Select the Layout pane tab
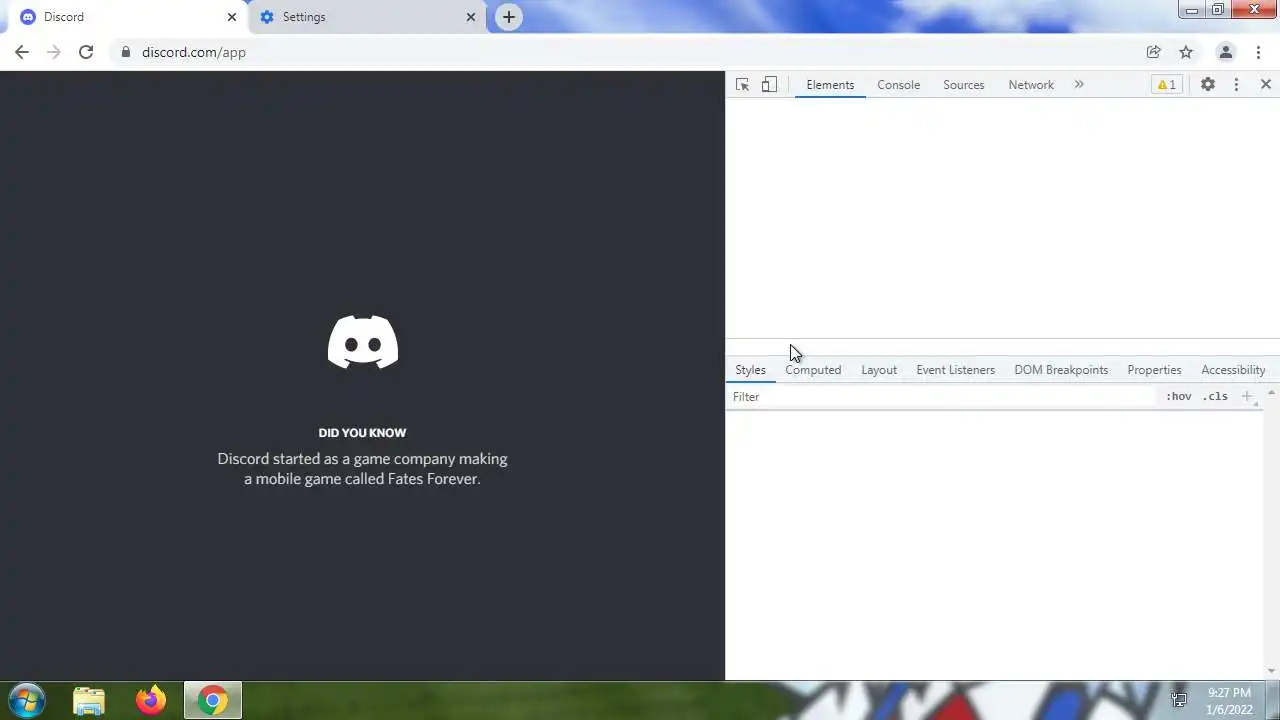Screen dimensions: 1280x720 (x=879, y=370)
